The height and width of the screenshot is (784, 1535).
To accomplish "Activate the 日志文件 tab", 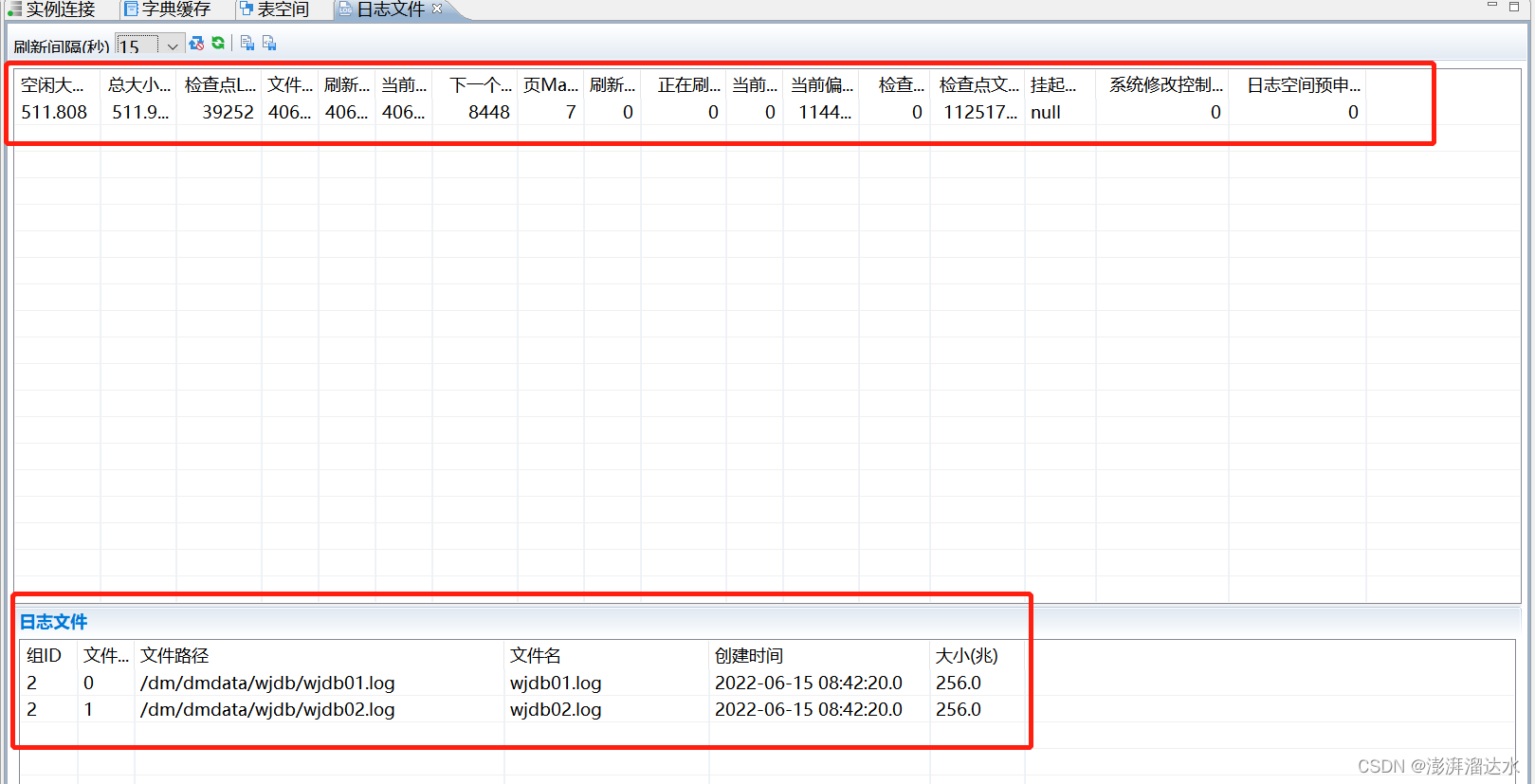I will [390, 9].
